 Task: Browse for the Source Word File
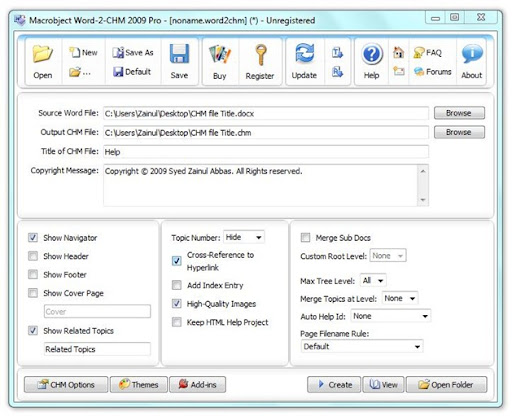(459, 113)
